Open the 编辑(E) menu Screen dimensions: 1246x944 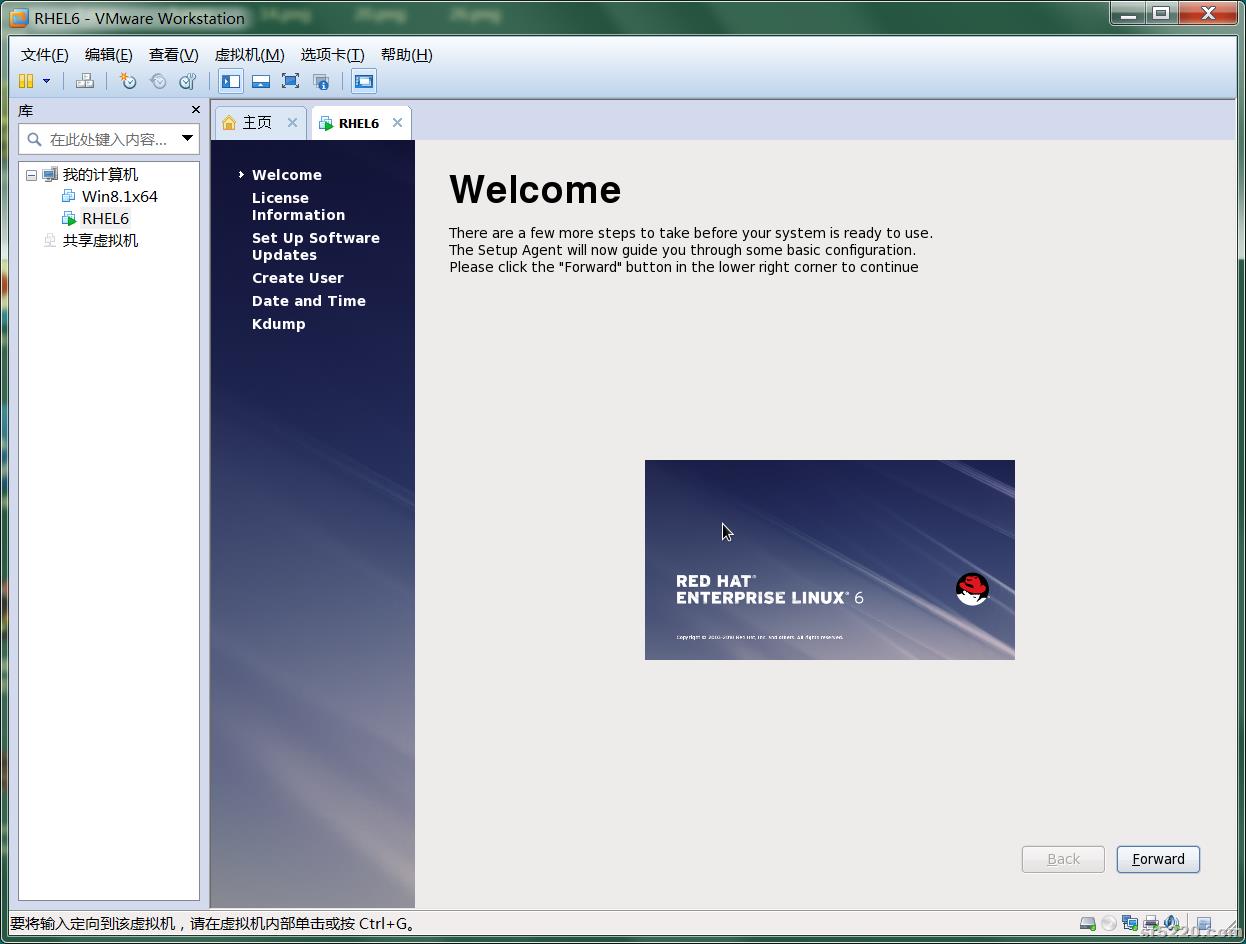click(x=108, y=54)
